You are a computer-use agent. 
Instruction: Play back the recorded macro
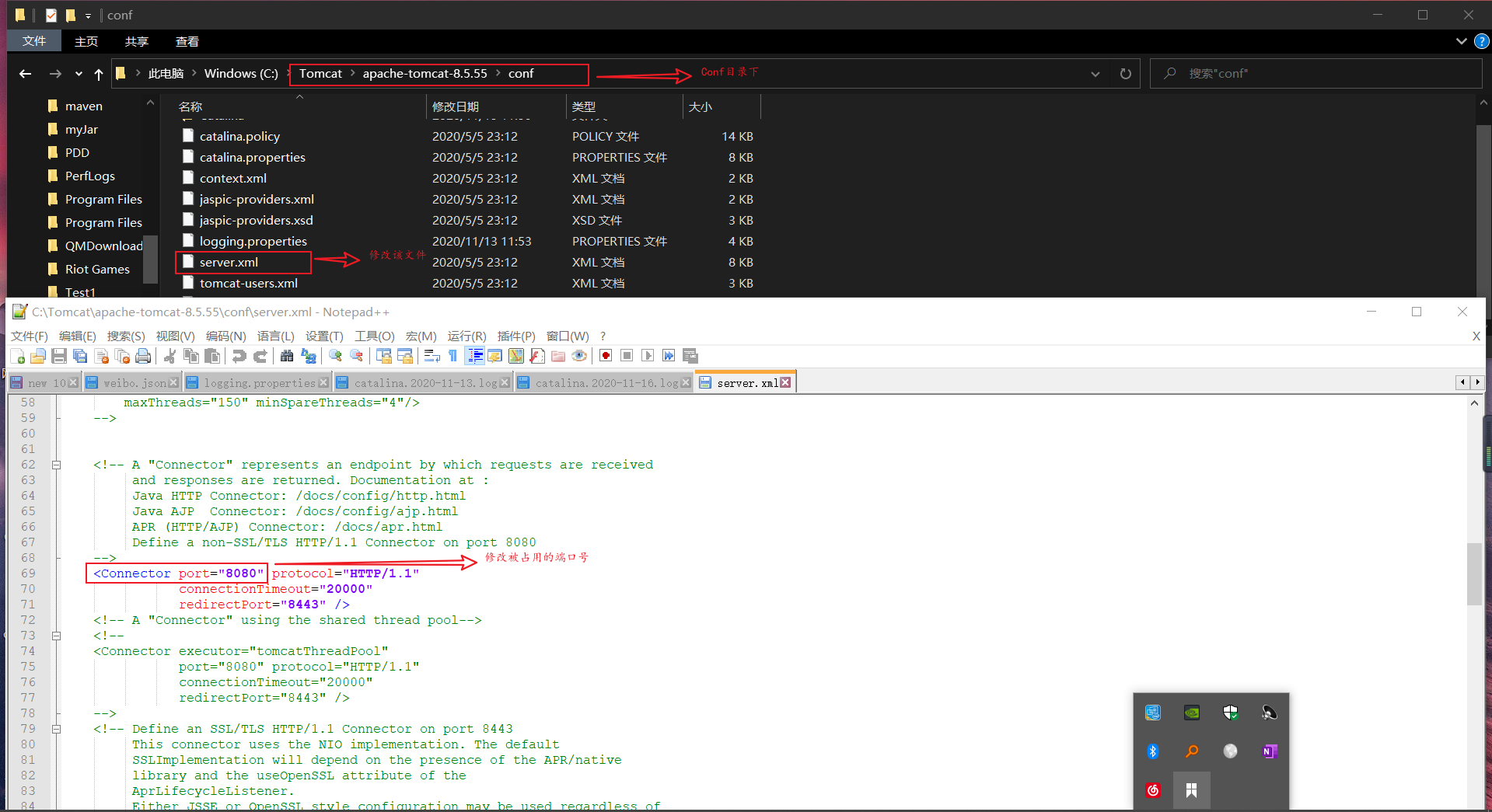pos(648,356)
